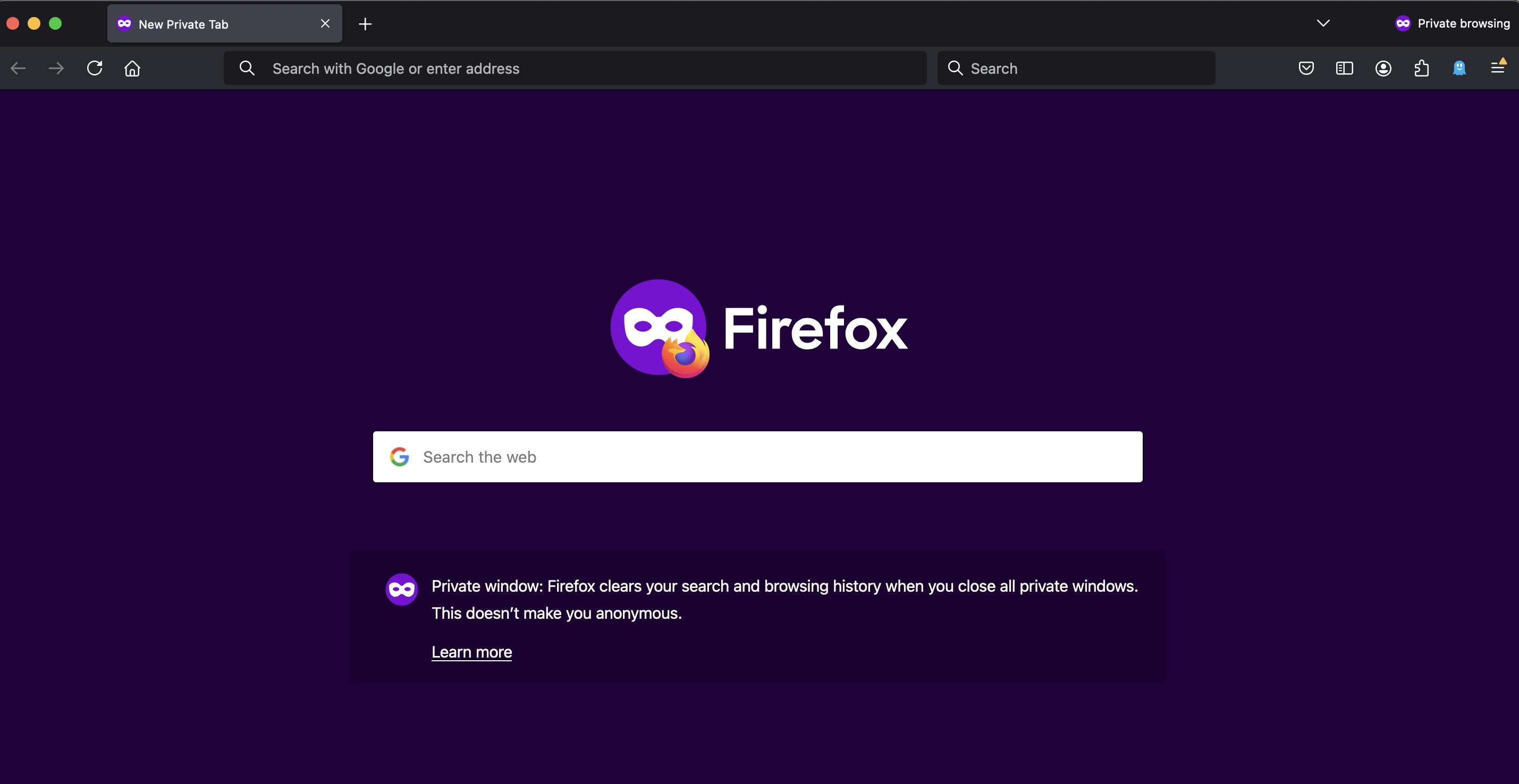Click the toolbar search bar
Viewport: 1519px width, 784px height.
[x=1076, y=67]
